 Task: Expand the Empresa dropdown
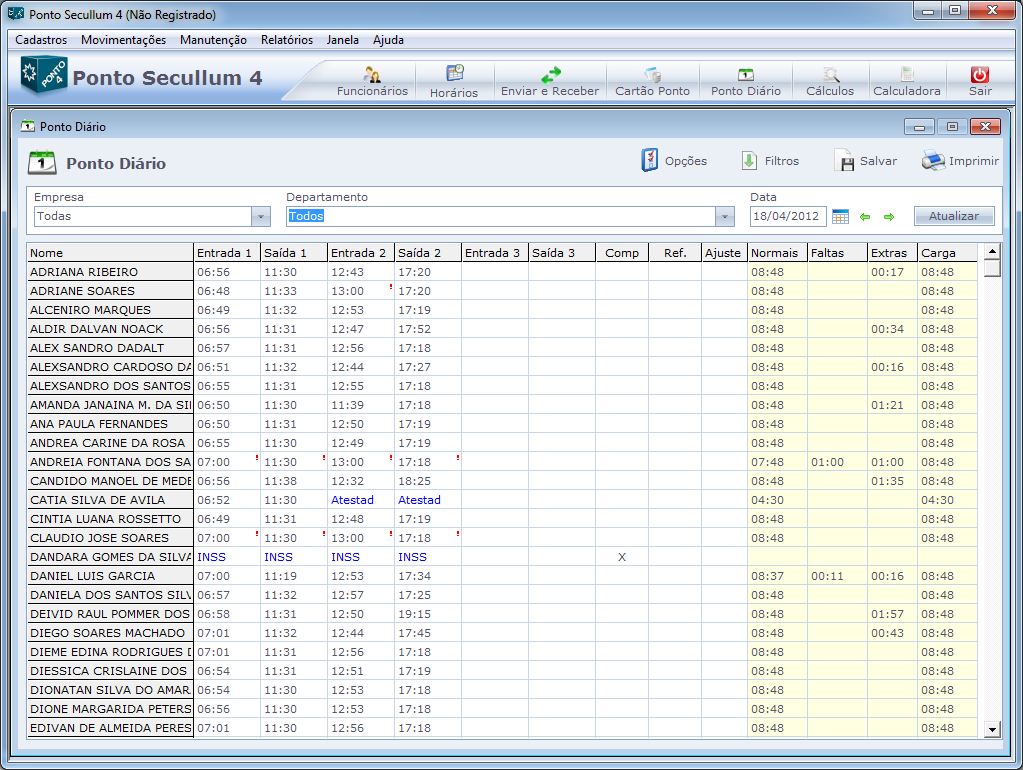(x=260, y=216)
